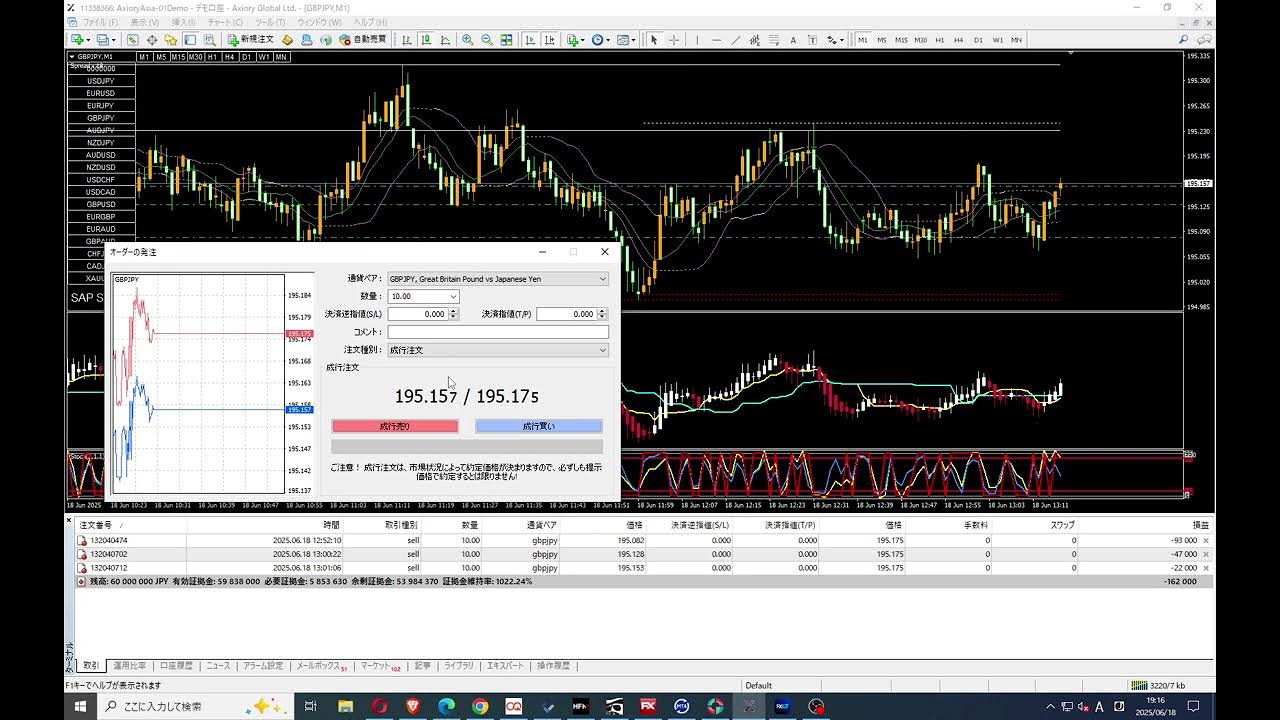1280x720 pixels.
Task: Toggle the Auto Trading (自動売買) button
Action: click(363, 40)
